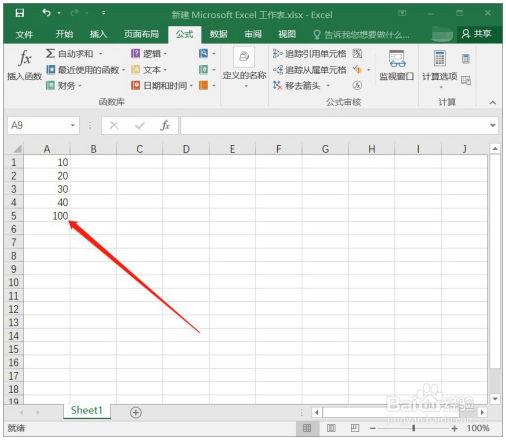The width and height of the screenshot is (506, 440).
Task: Open the Data (数据) ribbon tab
Action: point(218,34)
